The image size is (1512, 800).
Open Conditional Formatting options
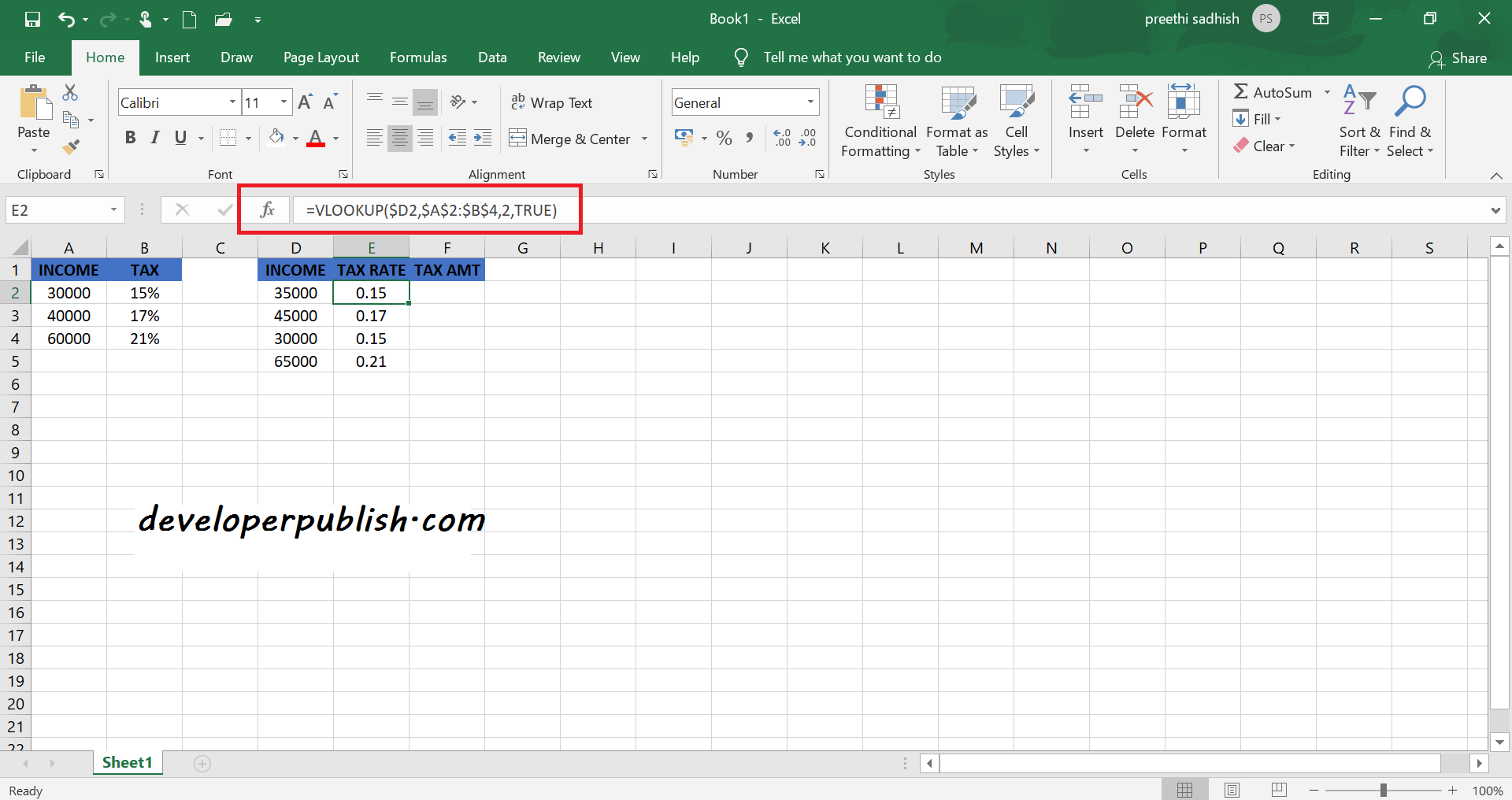point(880,120)
